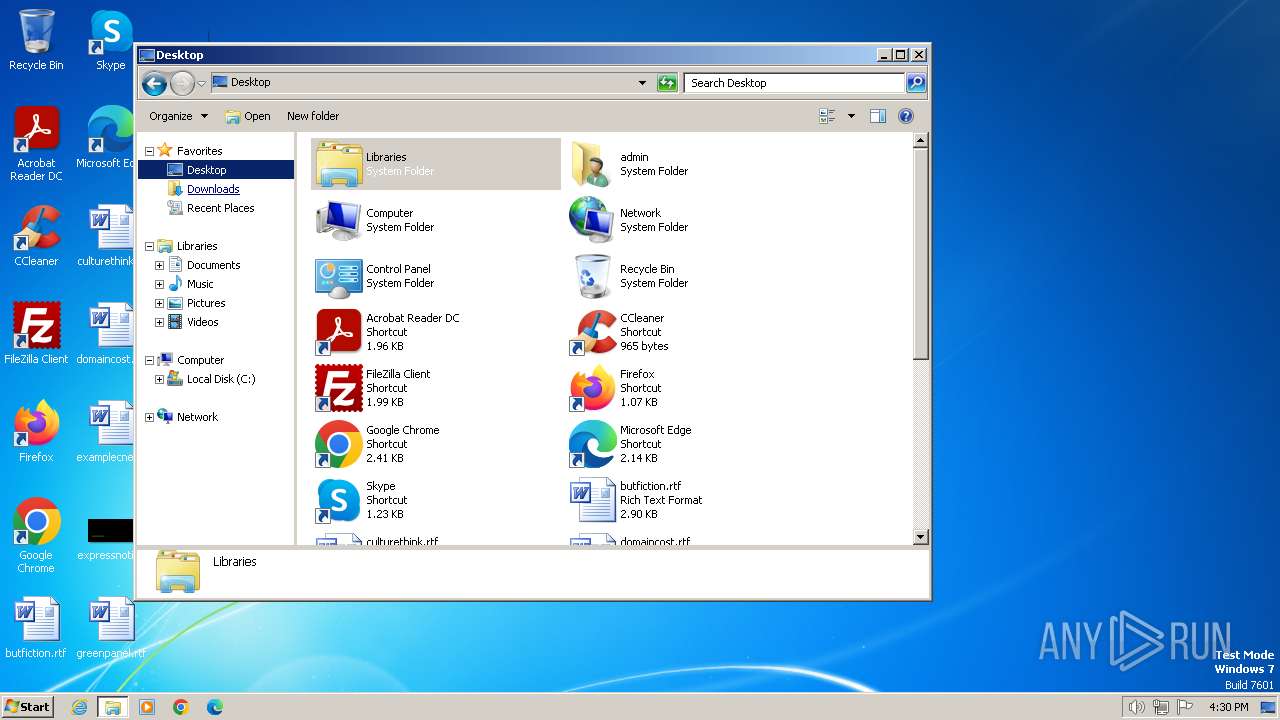This screenshot has width=1280, height=720.
Task: Select Acrobat Reader DC shortcut in file list
Action: pos(339,332)
